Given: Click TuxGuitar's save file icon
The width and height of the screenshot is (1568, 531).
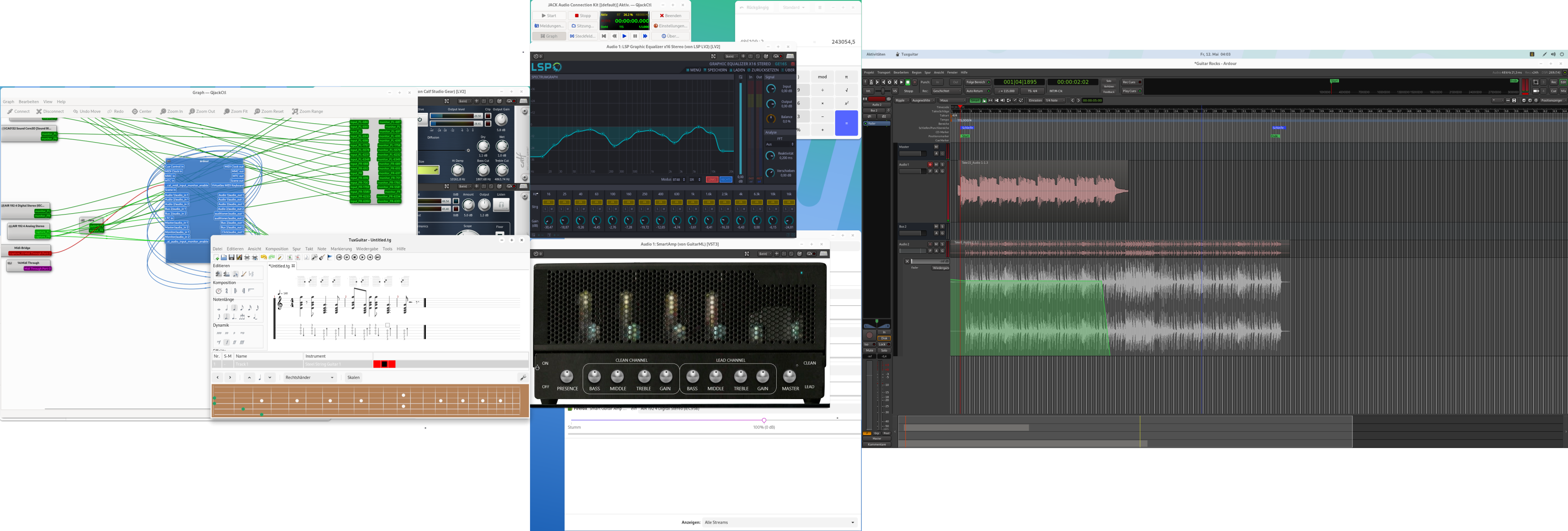Looking at the screenshot, I should (x=231, y=258).
